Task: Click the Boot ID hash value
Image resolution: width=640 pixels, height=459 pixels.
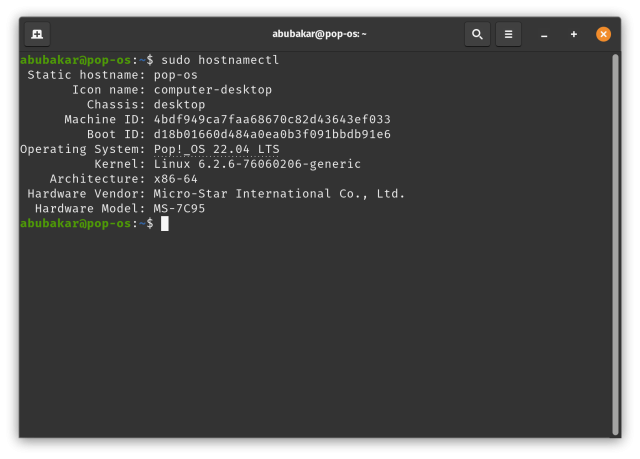Action: 272,134
